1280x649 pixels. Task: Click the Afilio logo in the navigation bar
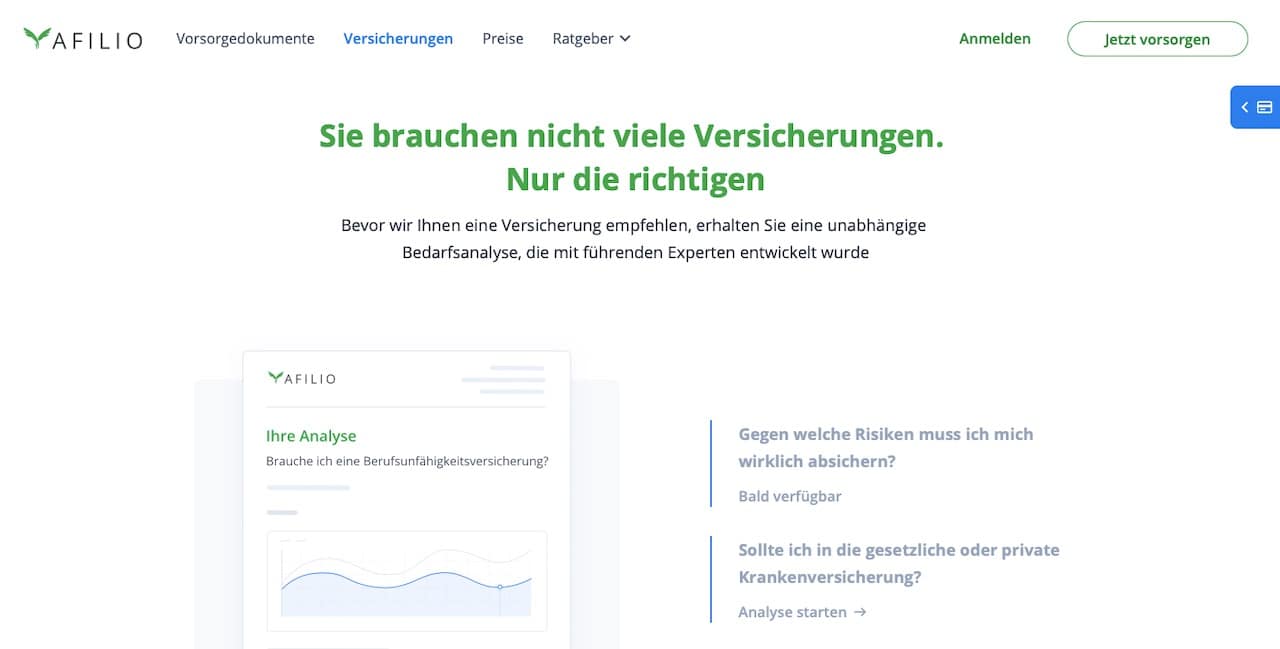[82, 38]
